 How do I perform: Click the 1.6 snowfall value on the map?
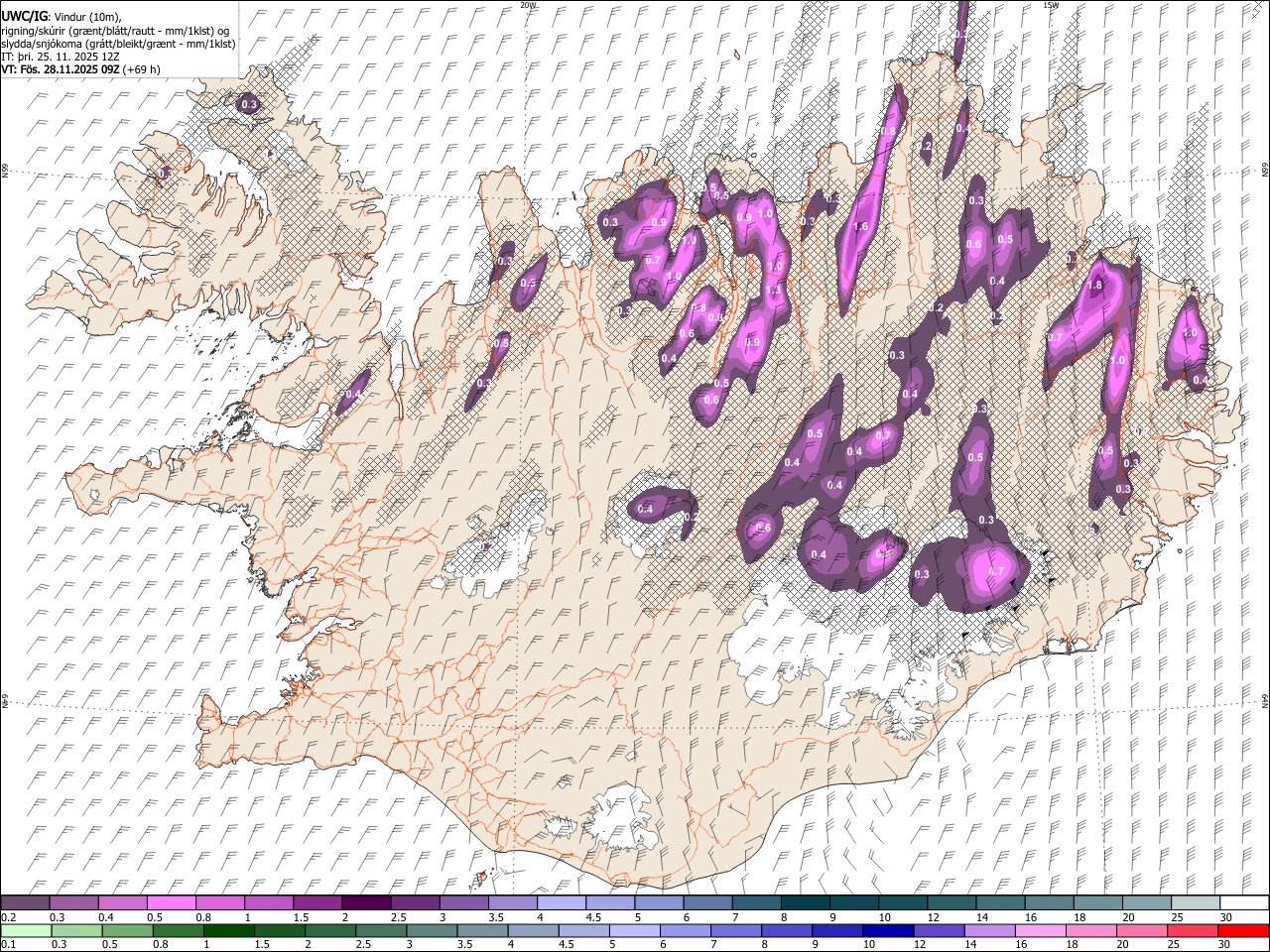pyautogui.click(x=860, y=227)
